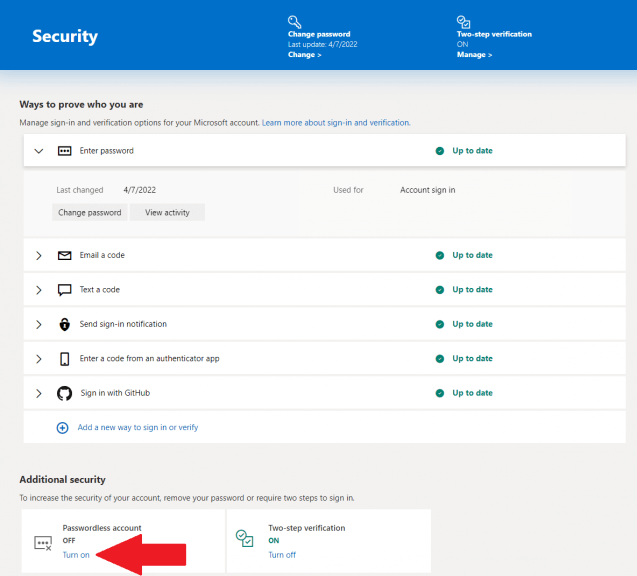Expand the authenticator app code row

point(39,359)
